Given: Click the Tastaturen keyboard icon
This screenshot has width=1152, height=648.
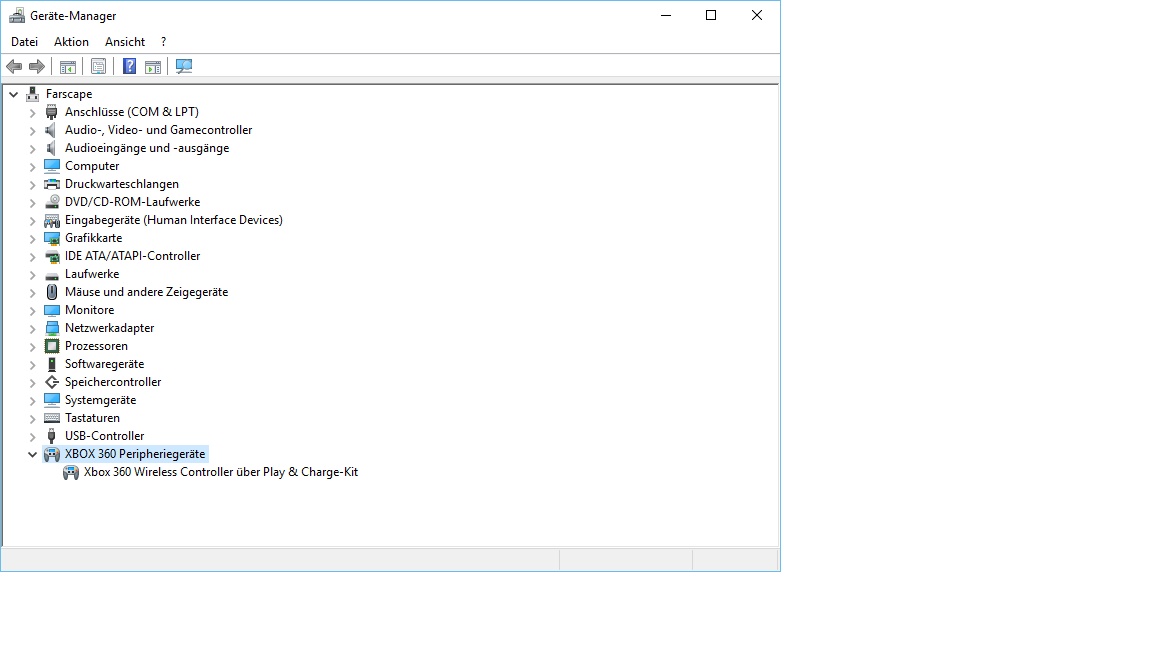Looking at the screenshot, I should point(51,418).
